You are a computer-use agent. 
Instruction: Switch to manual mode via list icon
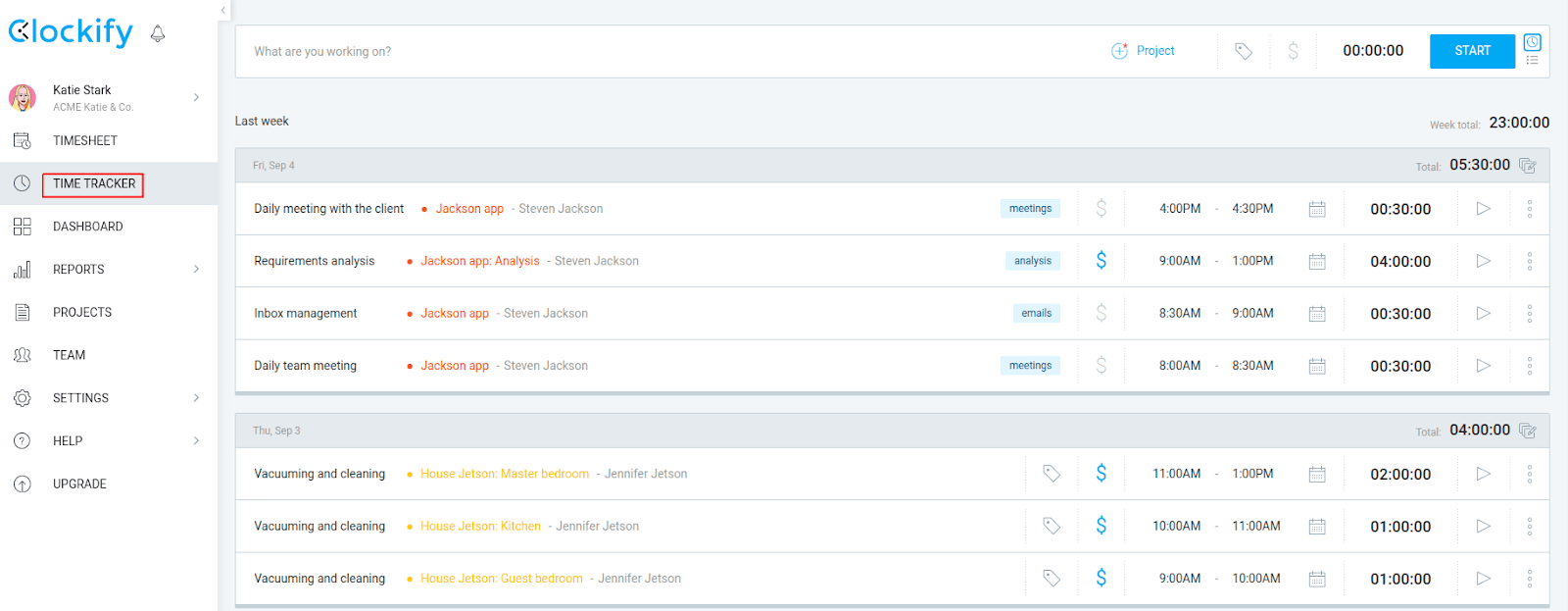(x=1533, y=61)
